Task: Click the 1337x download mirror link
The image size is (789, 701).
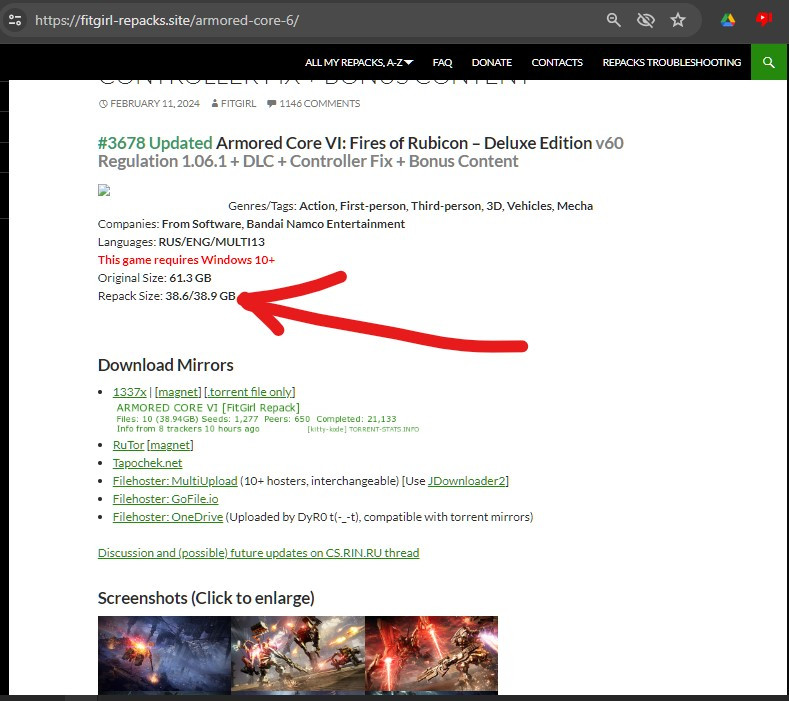Action: (129, 392)
